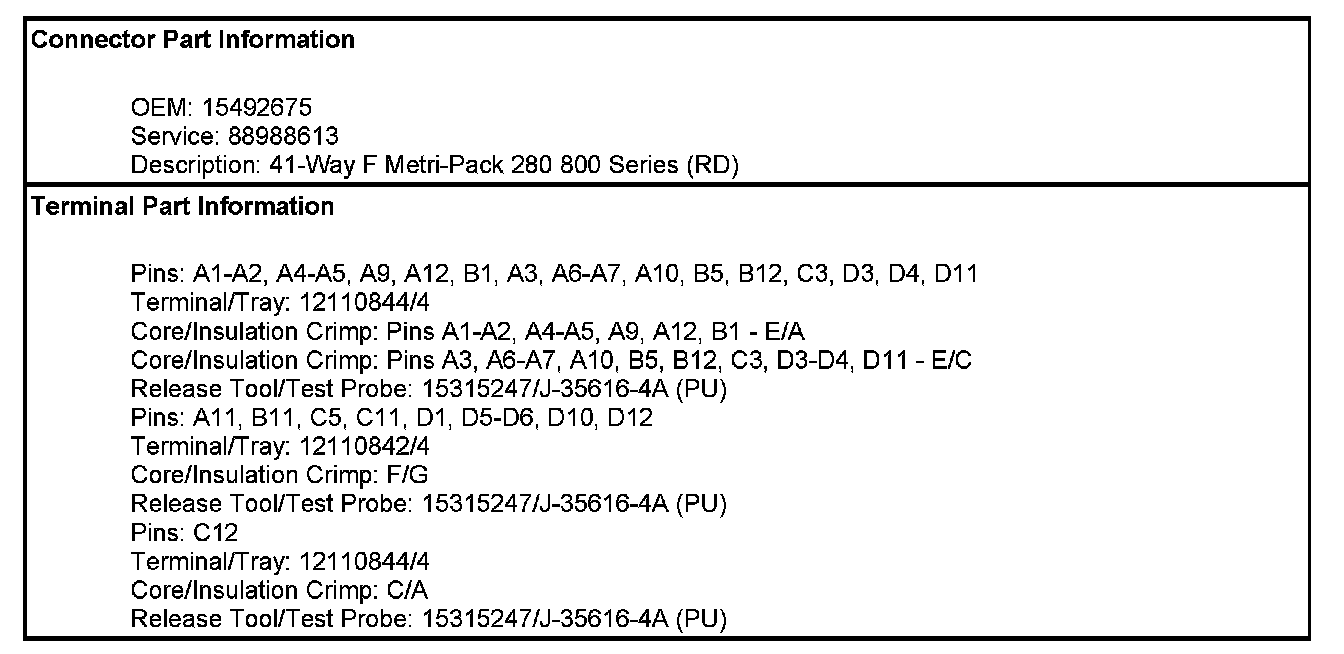The width and height of the screenshot is (1344, 654).
Task: Click the Terminal Part Information heading
Action: pos(183,207)
